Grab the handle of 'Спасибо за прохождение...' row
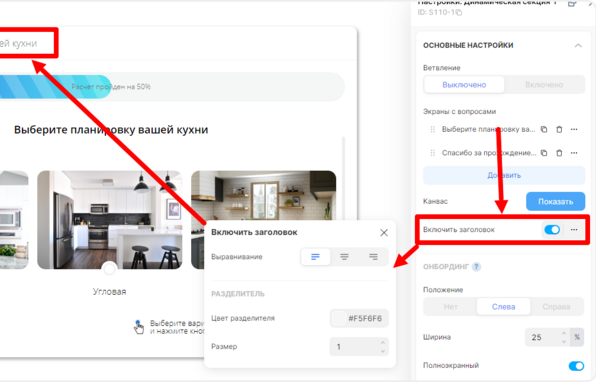The height and width of the screenshot is (382, 596). coord(433,153)
